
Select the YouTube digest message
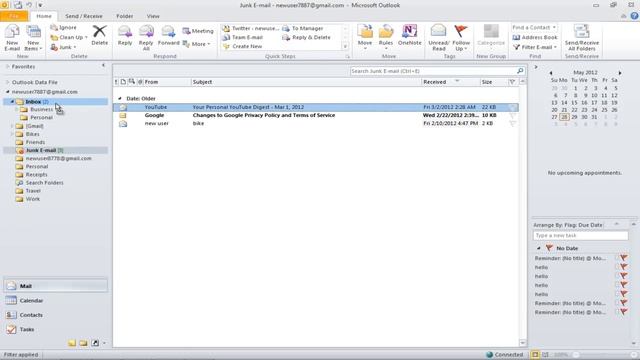316,107
